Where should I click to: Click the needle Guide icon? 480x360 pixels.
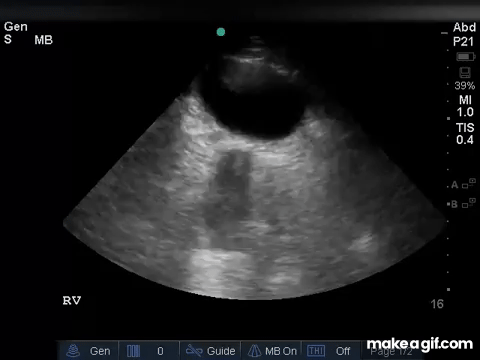point(194,350)
